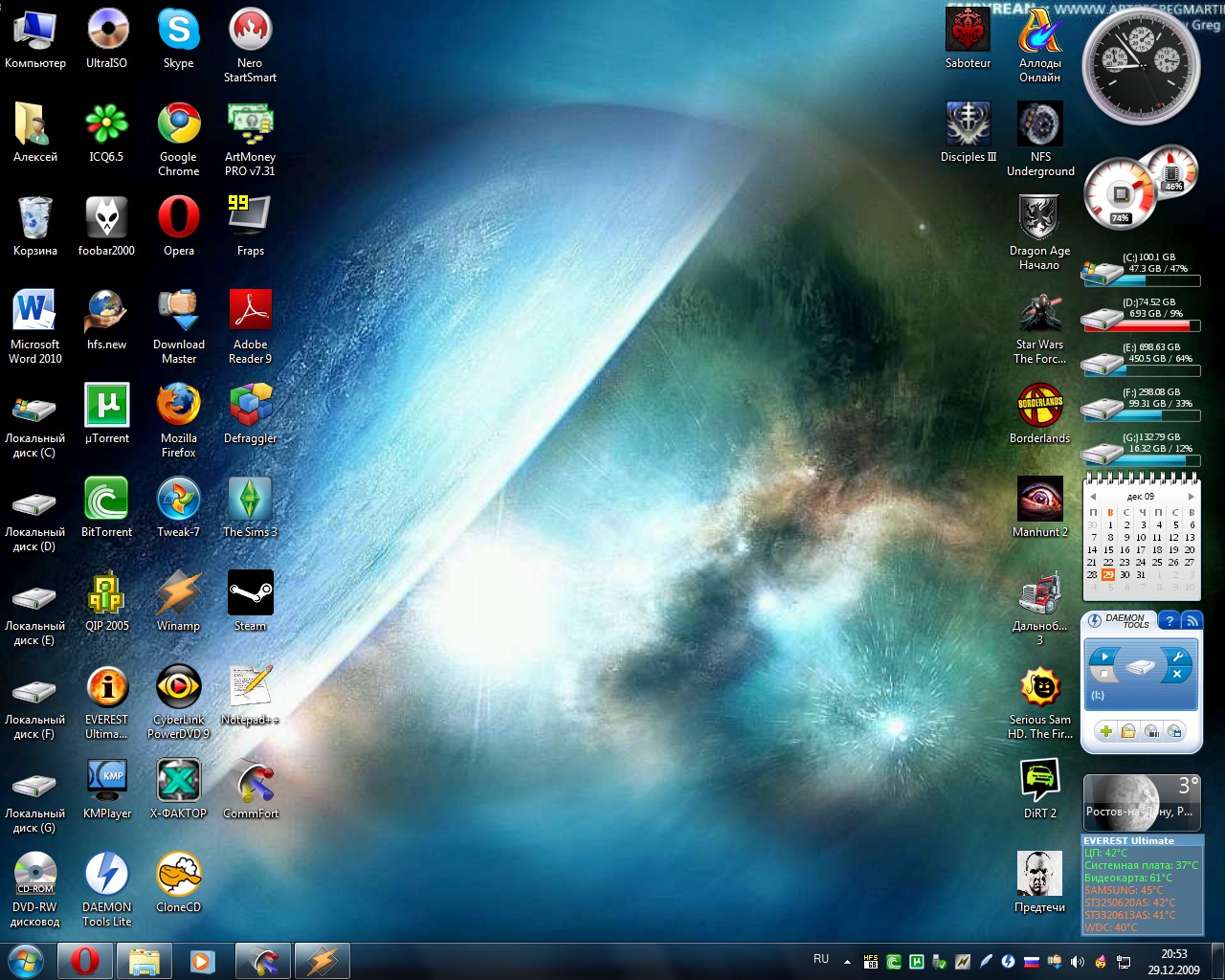Open Winamp taskbar button

pos(322,961)
